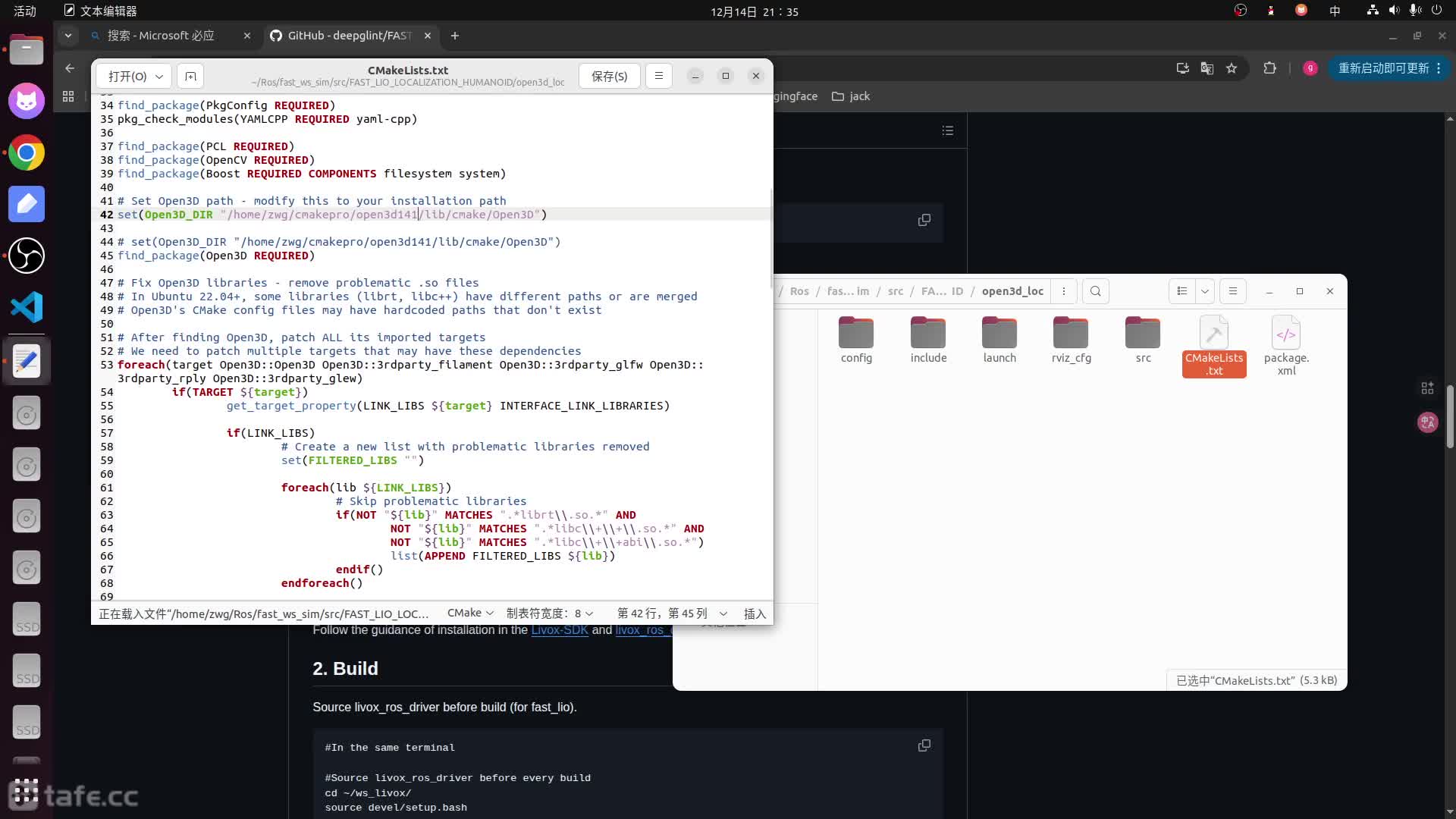
Task: Click the file manager search icon
Action: 1095,291
